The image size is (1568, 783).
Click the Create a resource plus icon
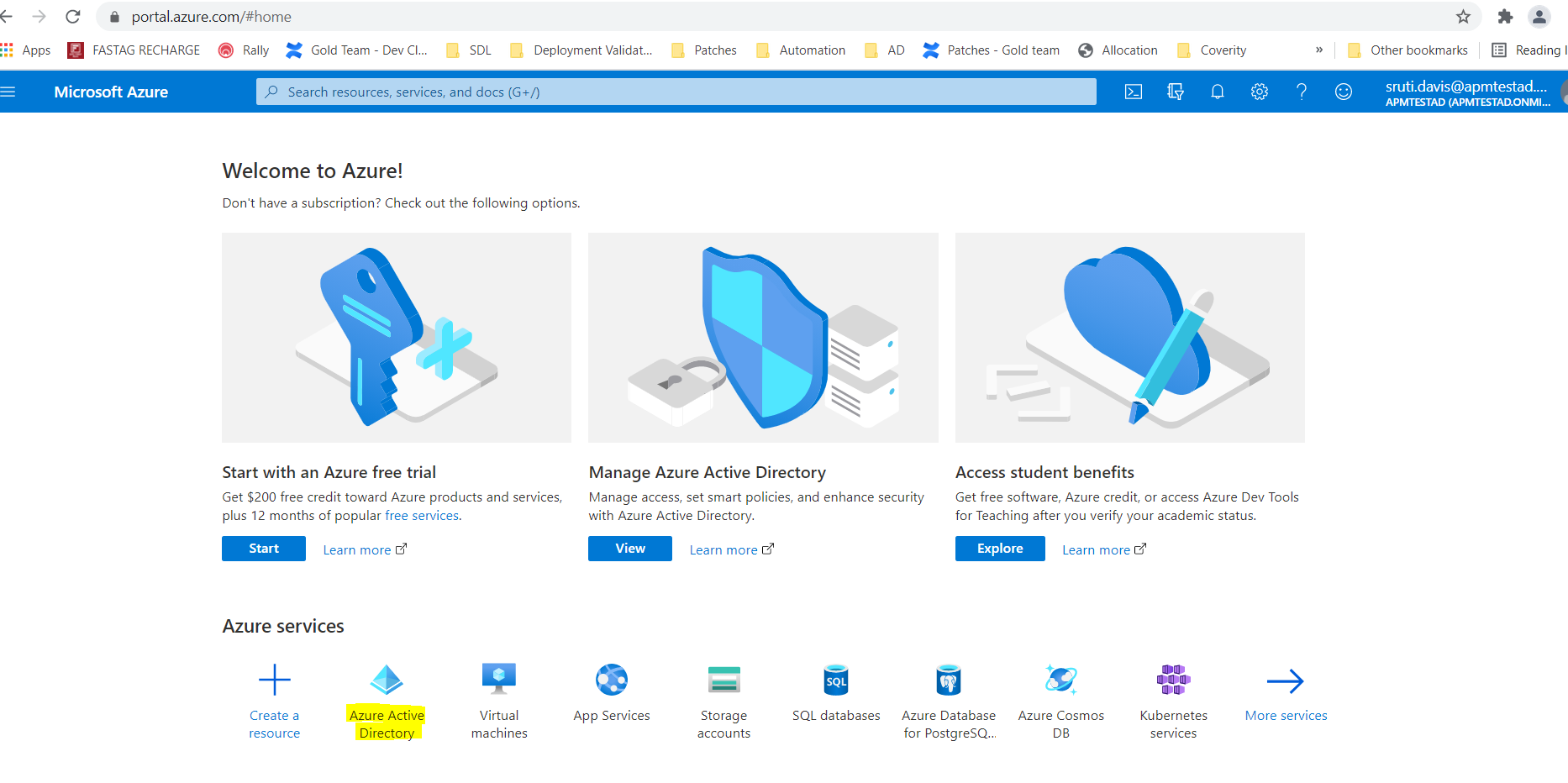point(274,680)
